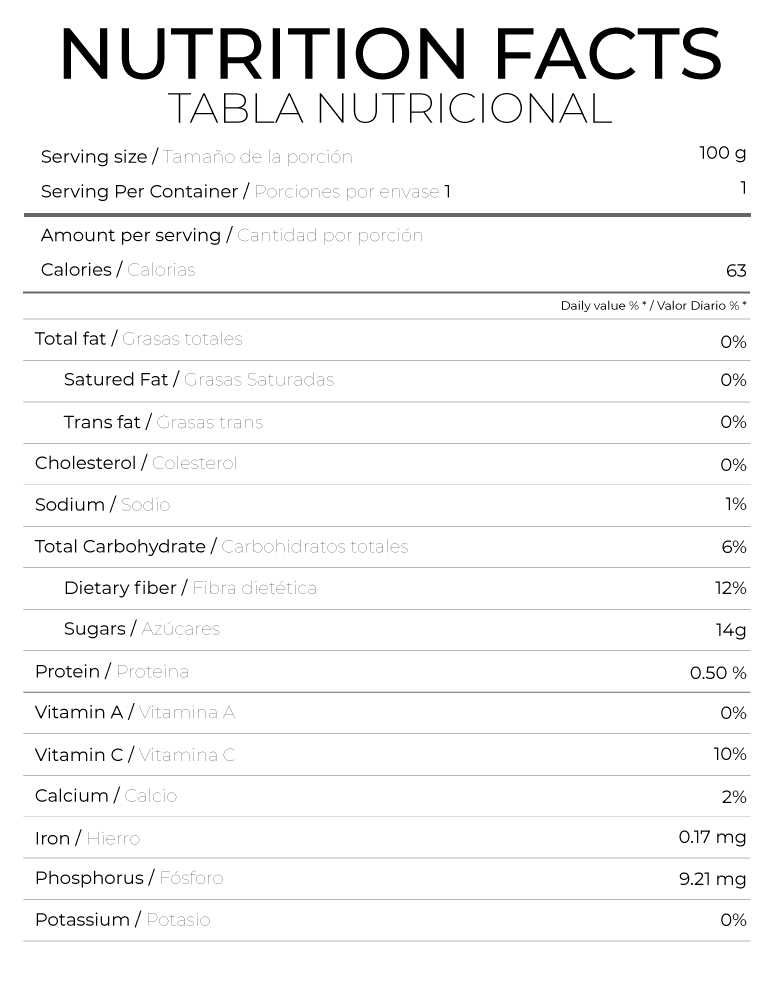Select the Calories value 63
780x1000 pixels.
point(736,271)
